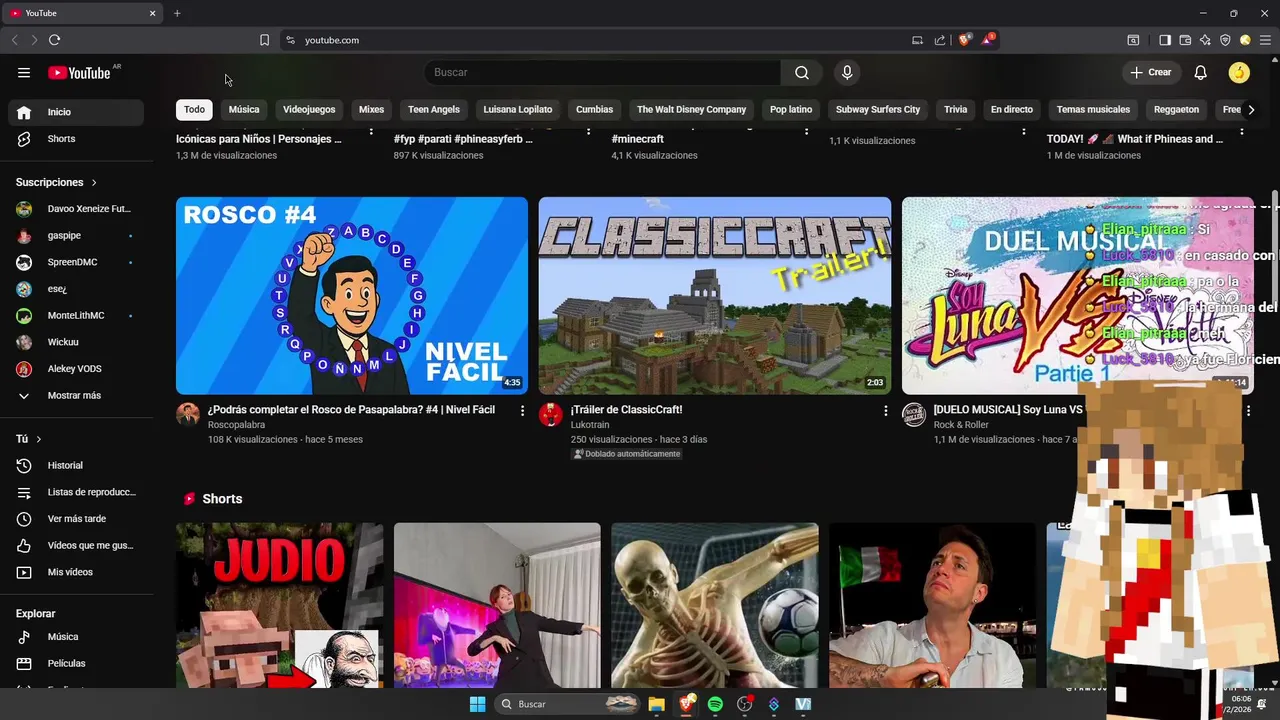Open the Lukotrain channel avatar

point(551,414)
